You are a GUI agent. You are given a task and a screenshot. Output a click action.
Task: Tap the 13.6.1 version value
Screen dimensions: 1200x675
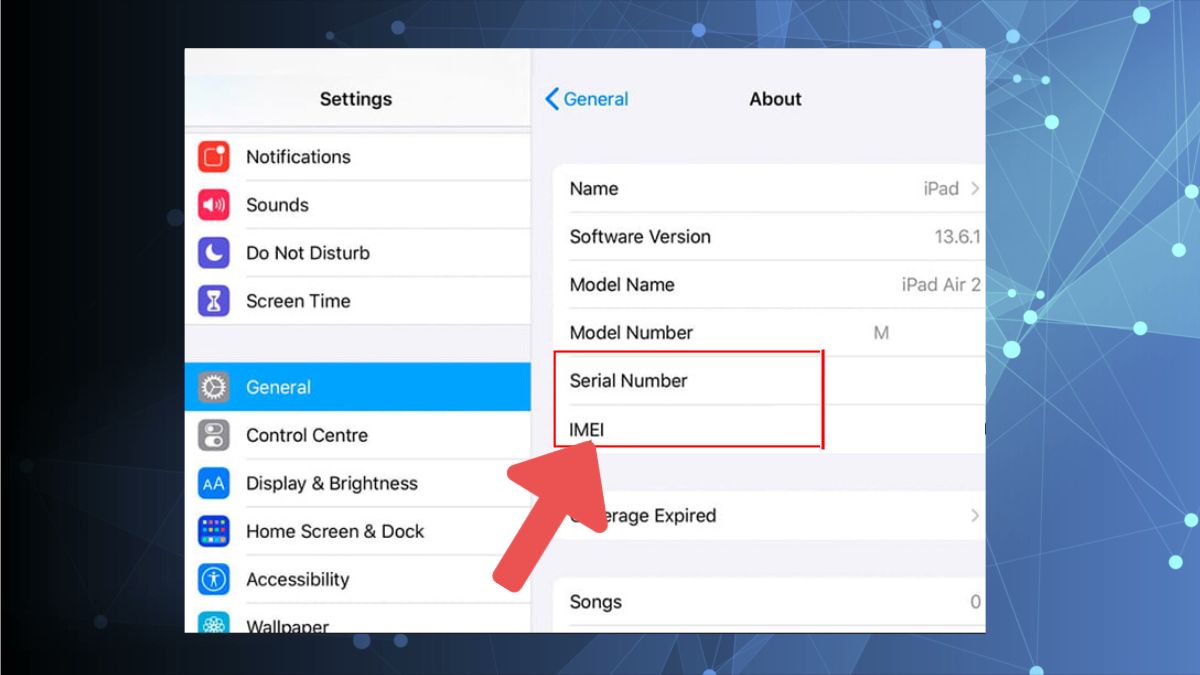tap(957, 237)
